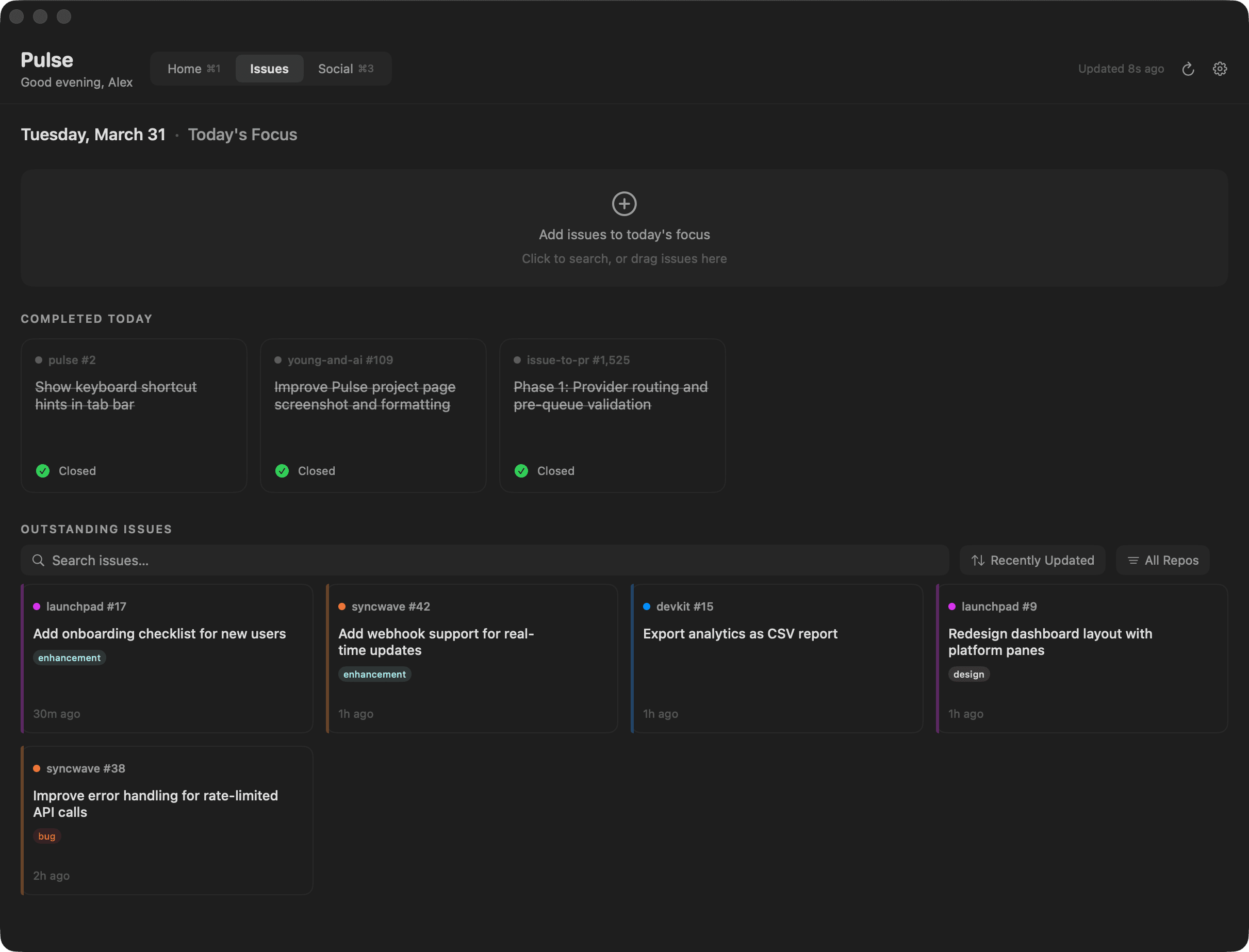Click the '2h ago' timestamp on syncwave #38
The width and height of the screenshot is (1249, 952).
[51, 876]
